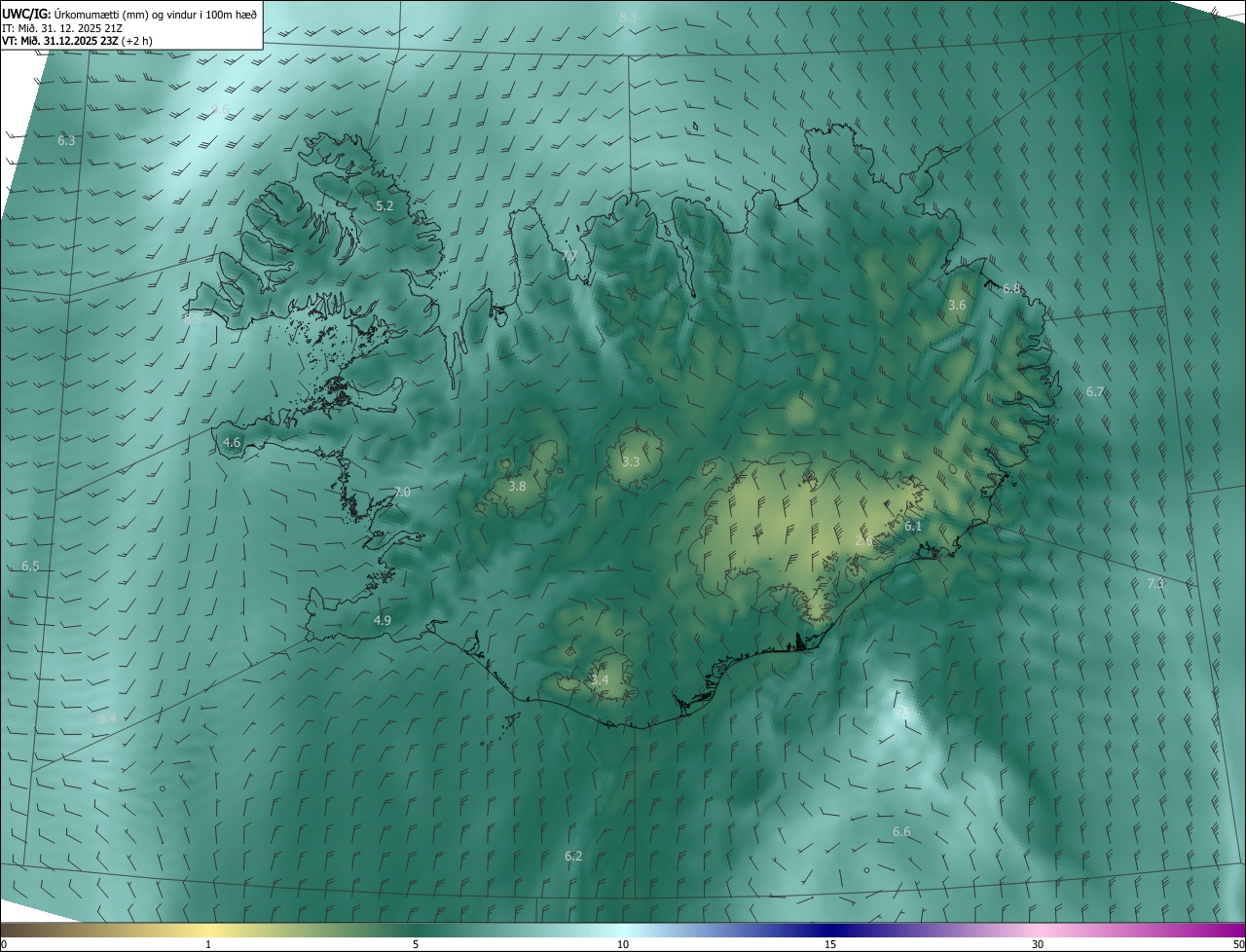Click the 6.3 value label
Screen dimensions: 1246x952
point(66,140)
